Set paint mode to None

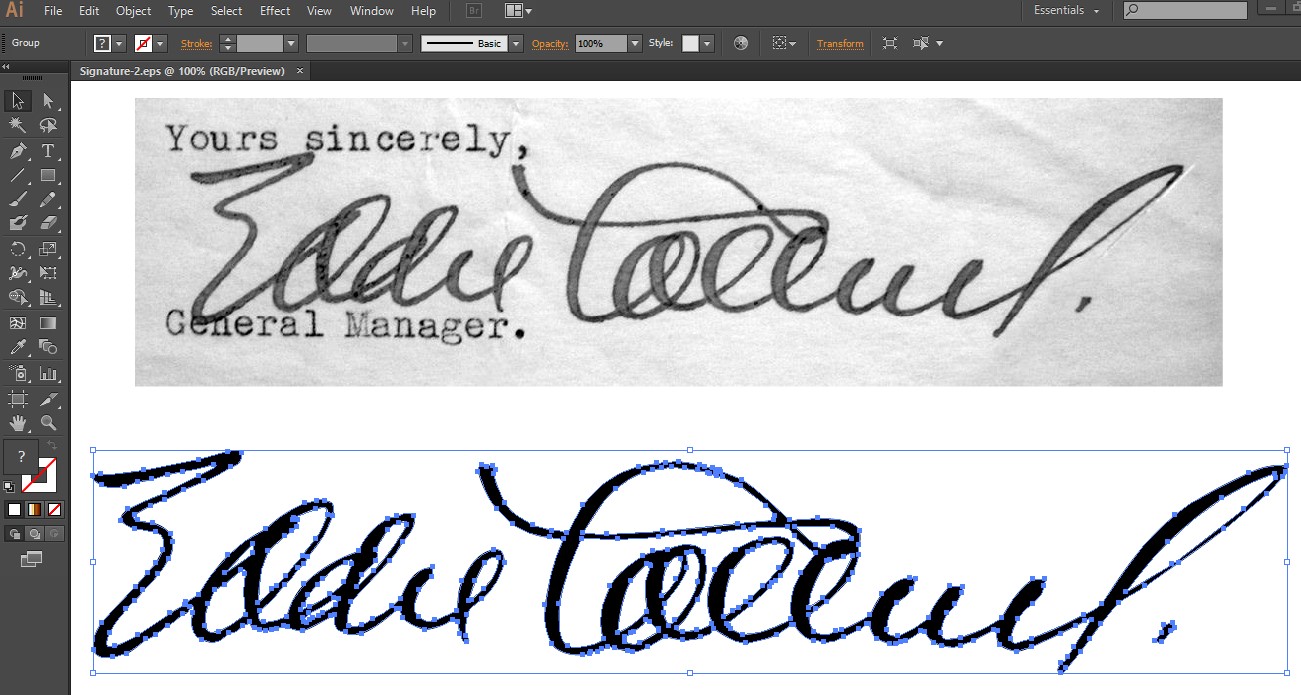(55, 509)
